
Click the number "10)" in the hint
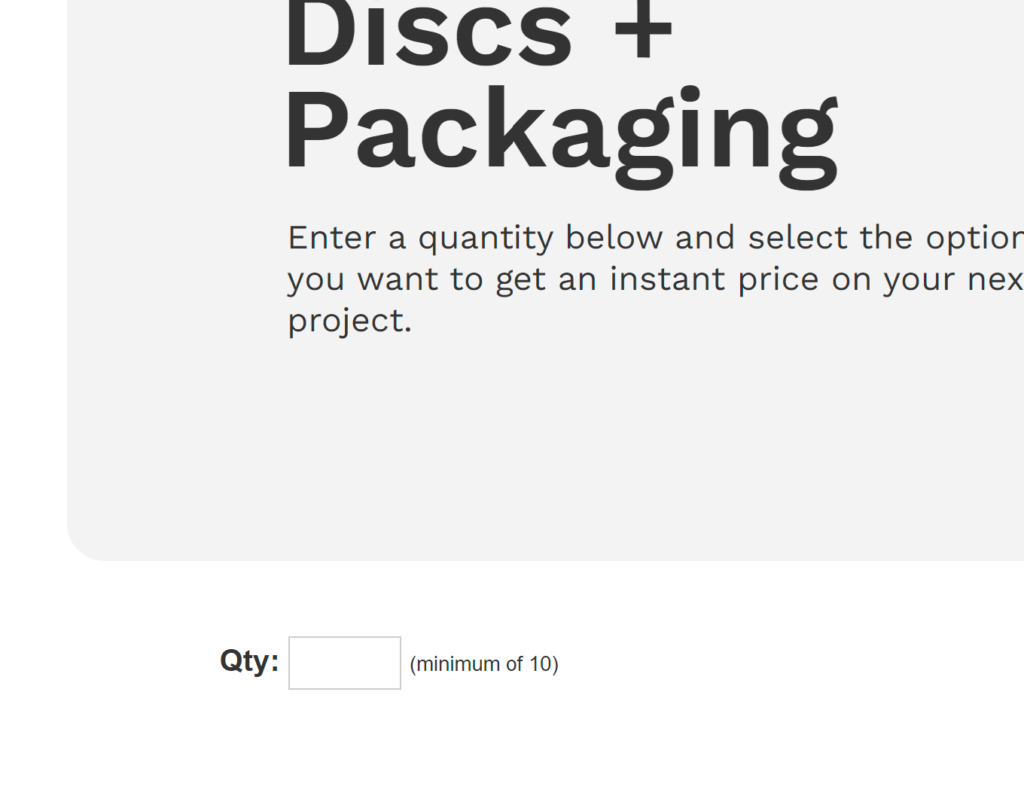pos(544,664)
